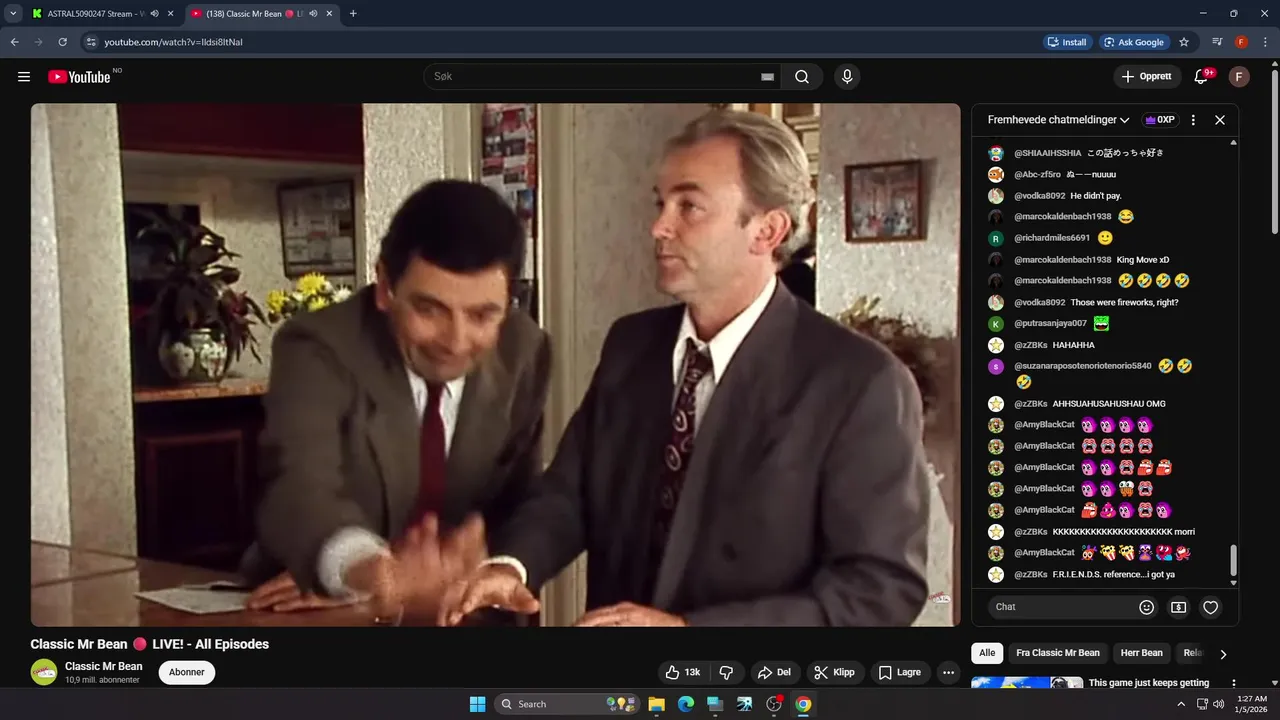The image size is (1280, 720).
Task: Open Windows Start menu
Action: coord(477,704)
